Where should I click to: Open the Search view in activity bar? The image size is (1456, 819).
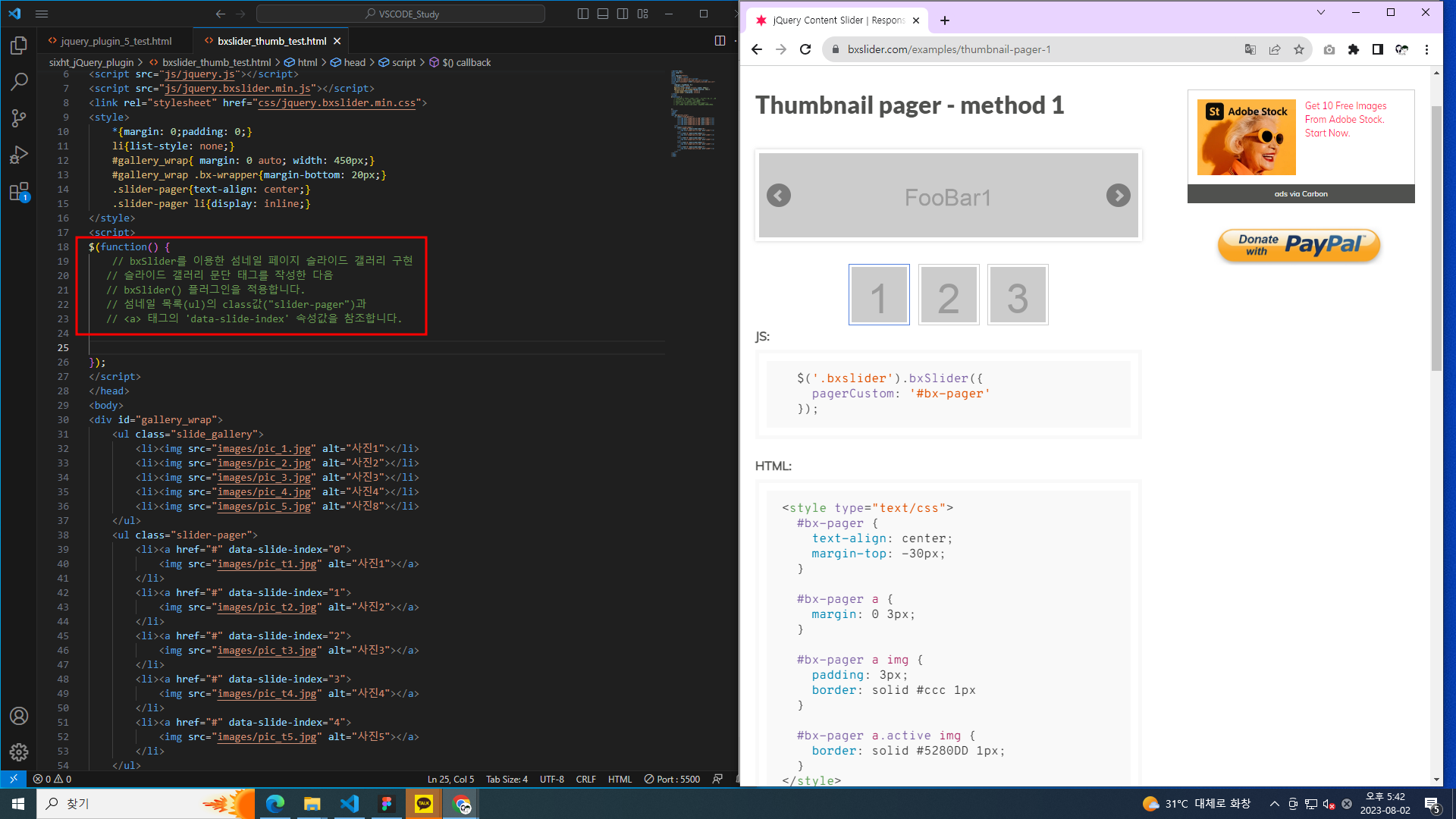[x=19, y=82]
